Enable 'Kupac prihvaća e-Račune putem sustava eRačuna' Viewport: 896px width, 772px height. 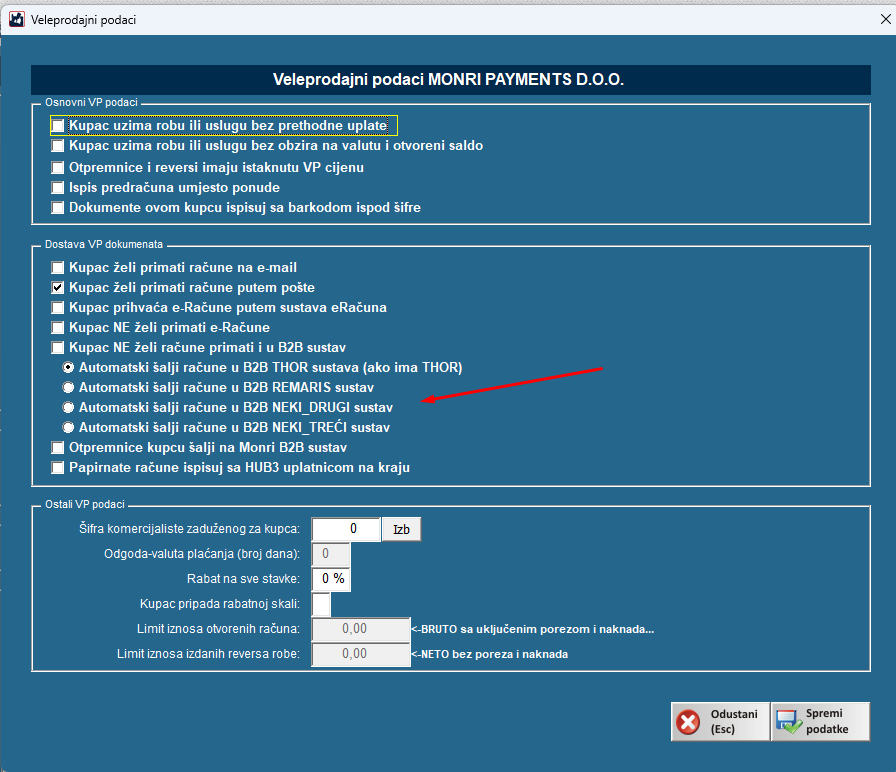pyautogui.click(x=58, y=307)
